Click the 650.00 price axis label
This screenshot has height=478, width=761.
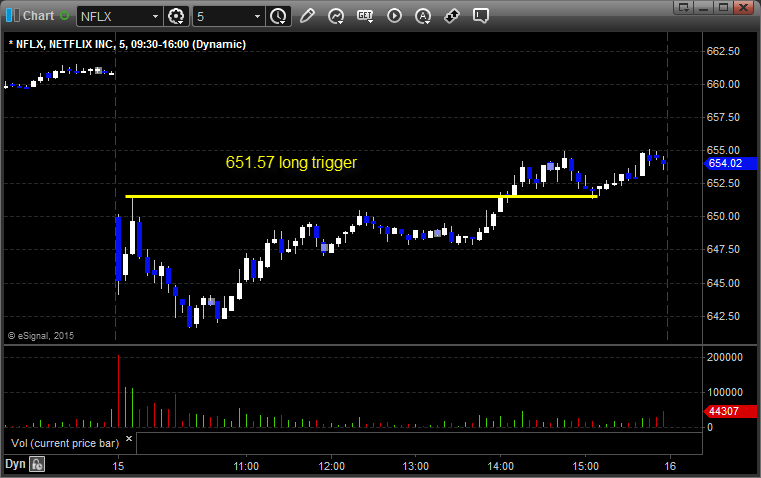pyautogui.click(x=723, y=216)
